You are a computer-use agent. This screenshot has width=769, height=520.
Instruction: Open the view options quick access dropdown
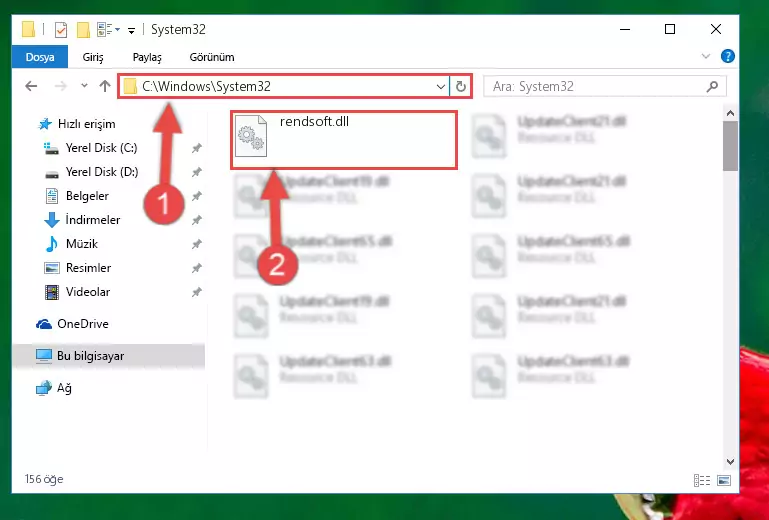108,30
